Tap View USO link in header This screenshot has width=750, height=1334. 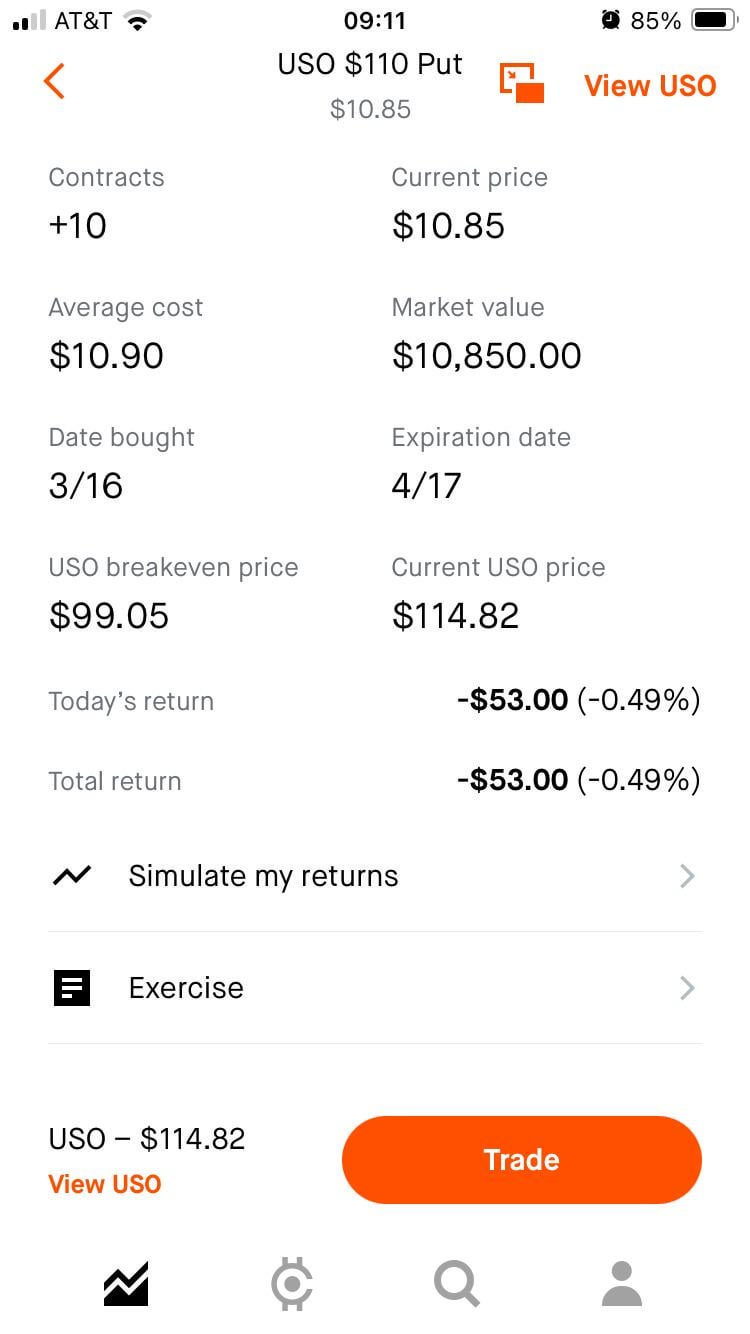pos(650,86)
